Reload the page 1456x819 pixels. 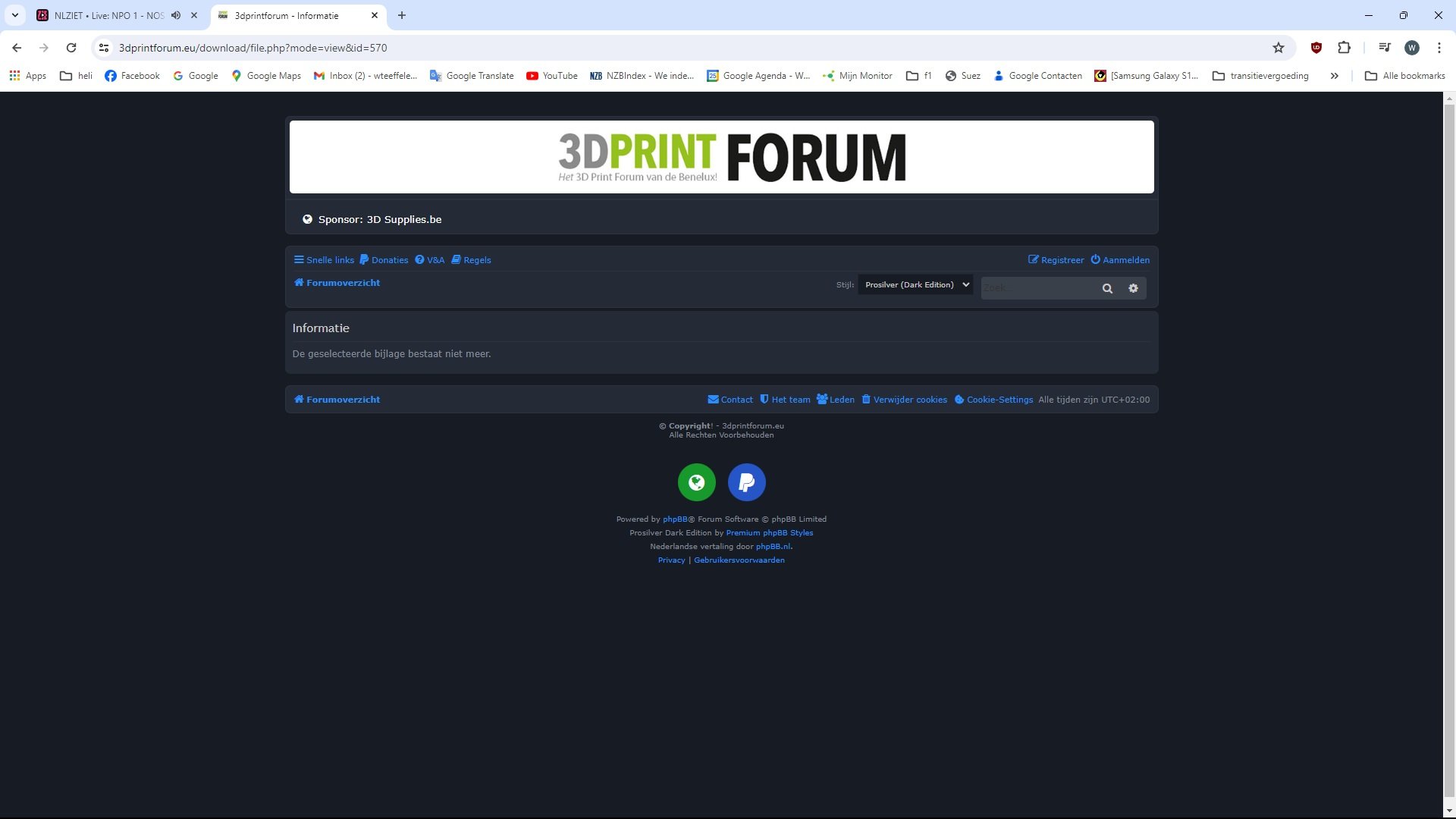tap(71, 48)
